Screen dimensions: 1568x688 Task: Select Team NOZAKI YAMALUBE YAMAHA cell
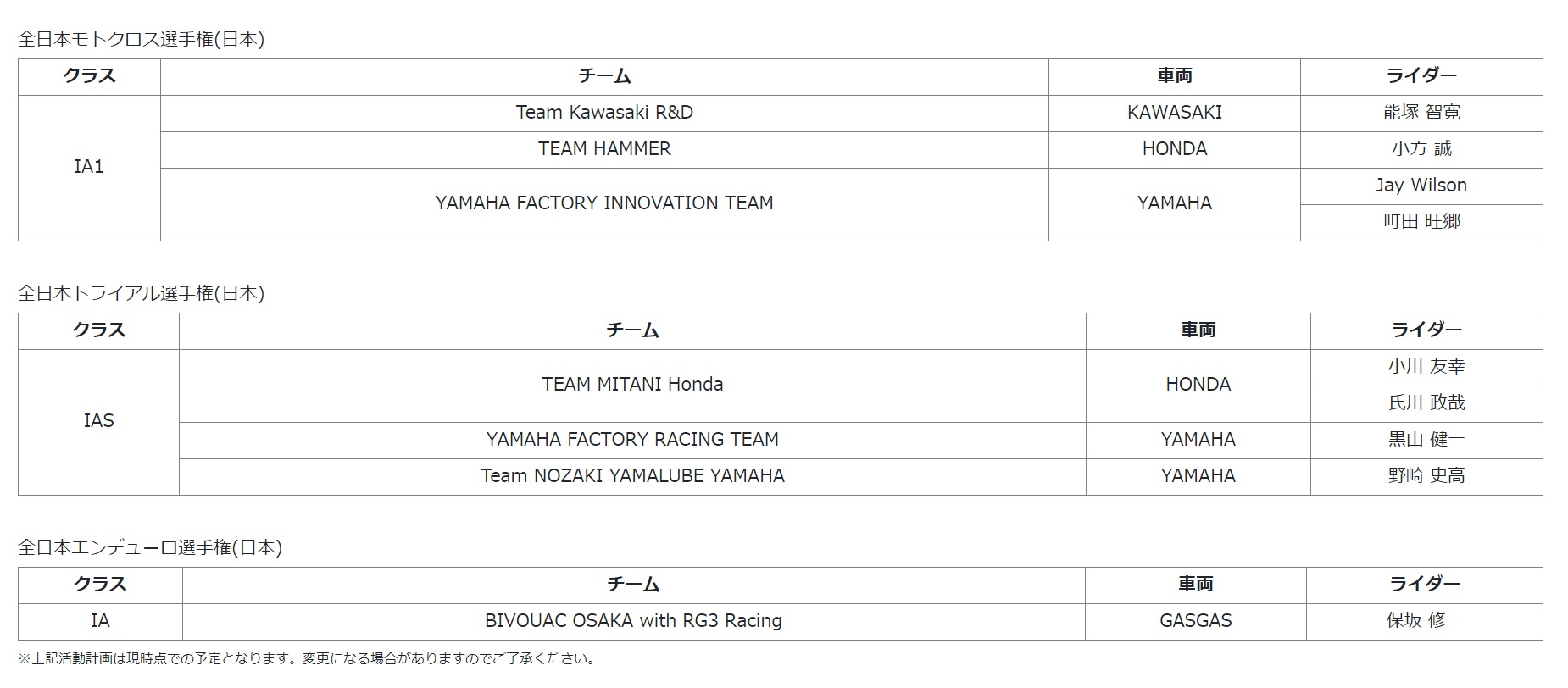pyautogui.click(x=632, y=476)
